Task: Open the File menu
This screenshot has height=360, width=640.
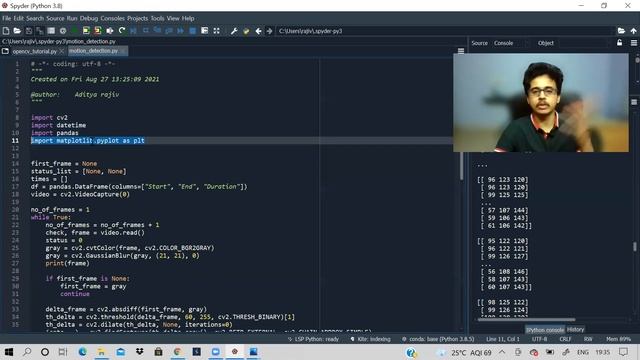Action: [7, 18]
